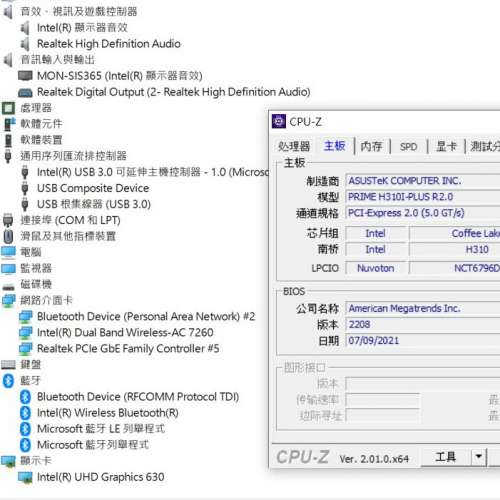The image size is (500, 500).
Task: Click the 藍牙 Bluetooth category icon
Action: pos(8,381)
